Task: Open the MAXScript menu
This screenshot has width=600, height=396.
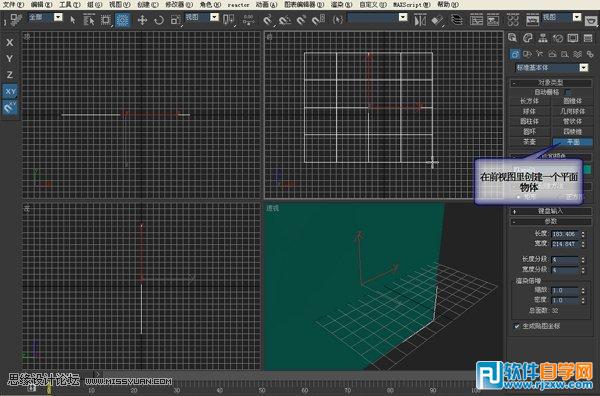Action: click(x=411, y=5)
